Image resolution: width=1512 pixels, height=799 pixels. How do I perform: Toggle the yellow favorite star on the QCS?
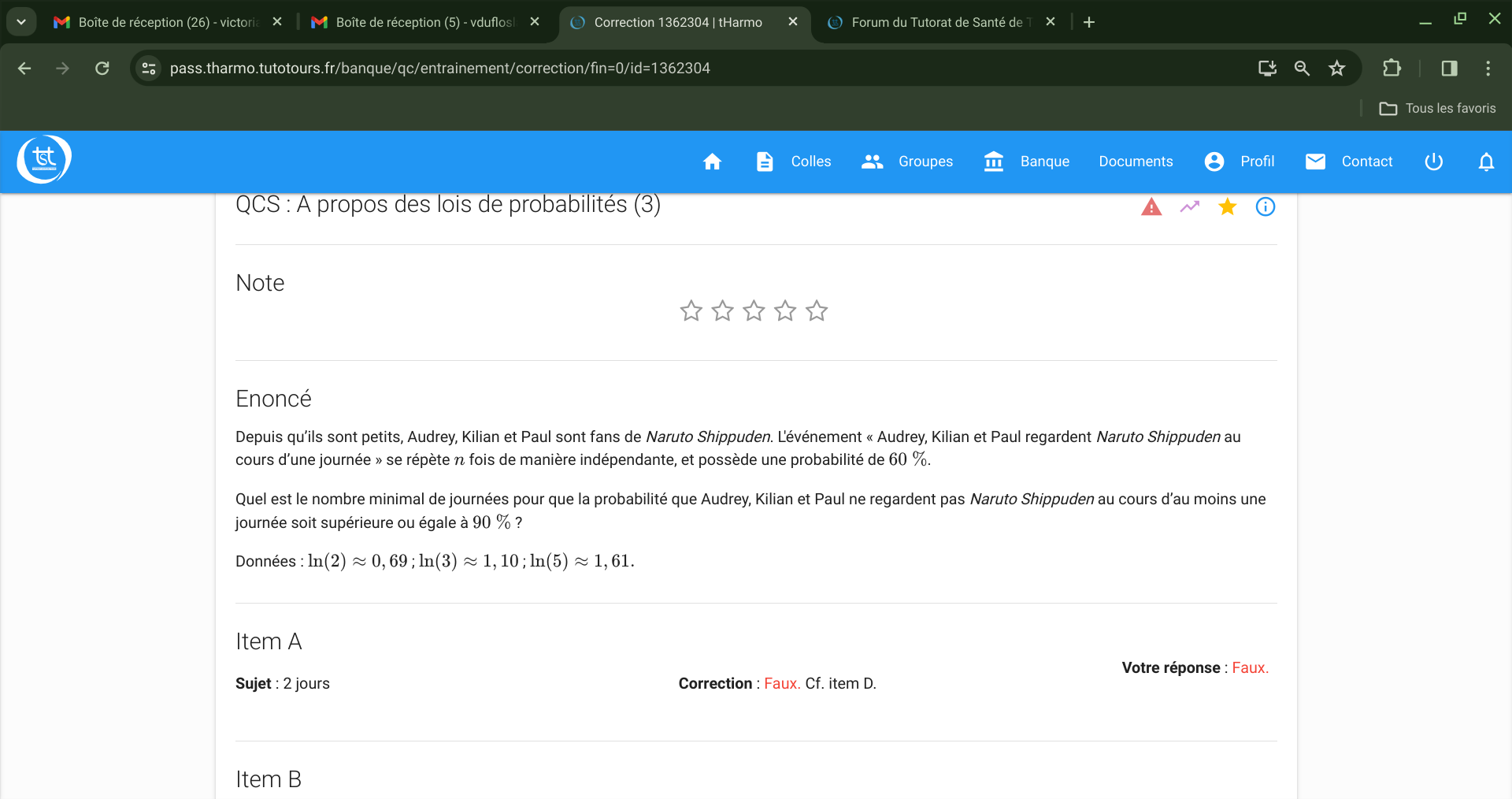pyautogui.click(x=1228, y=206)
